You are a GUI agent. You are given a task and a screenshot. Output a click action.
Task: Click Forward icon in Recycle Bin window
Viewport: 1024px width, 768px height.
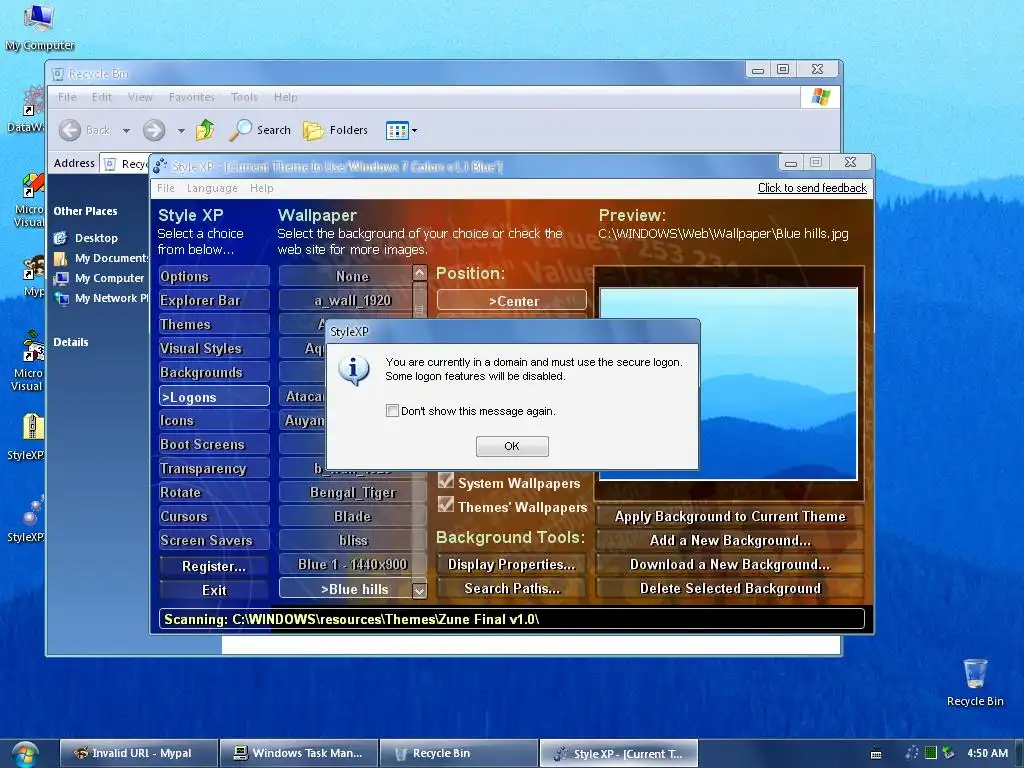(154, 130)
